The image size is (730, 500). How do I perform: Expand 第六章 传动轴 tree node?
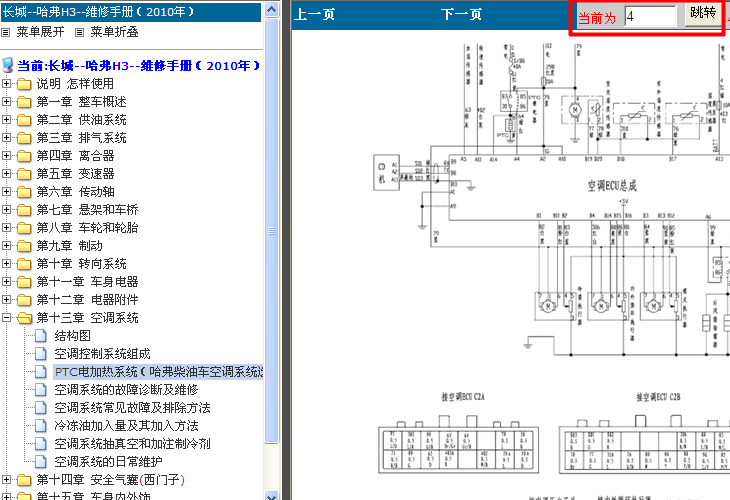pyautogui.click(x=7, y=192)
